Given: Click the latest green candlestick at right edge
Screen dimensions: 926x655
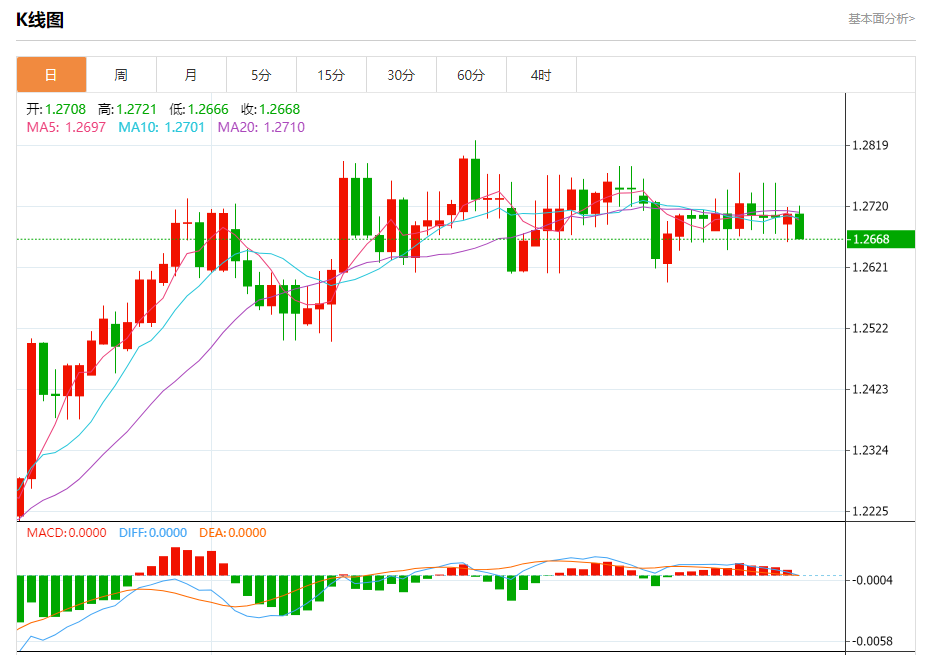Looking at the screenshot, I should (800, 226).
